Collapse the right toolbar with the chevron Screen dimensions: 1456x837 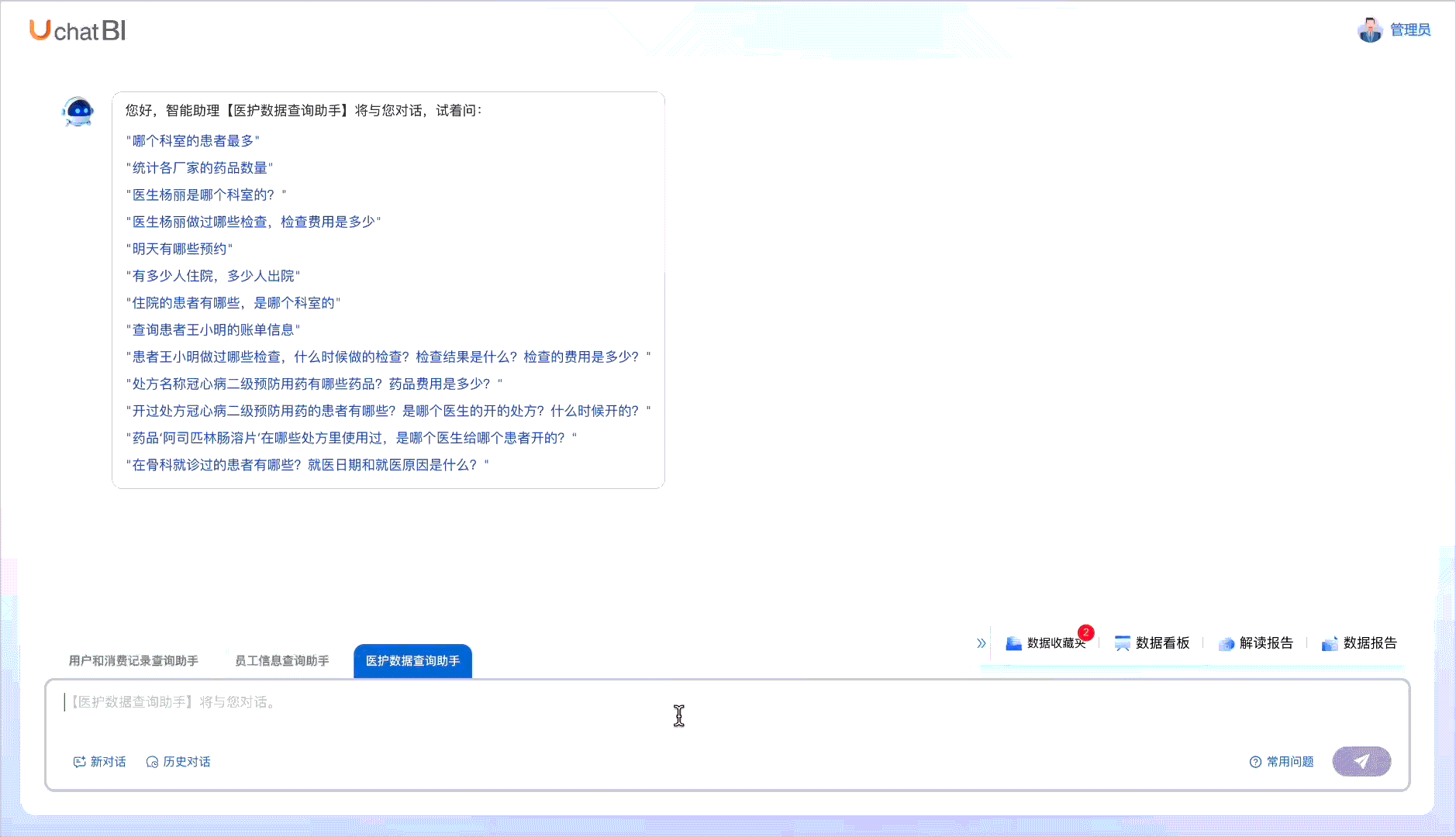[x=980, y=642]
